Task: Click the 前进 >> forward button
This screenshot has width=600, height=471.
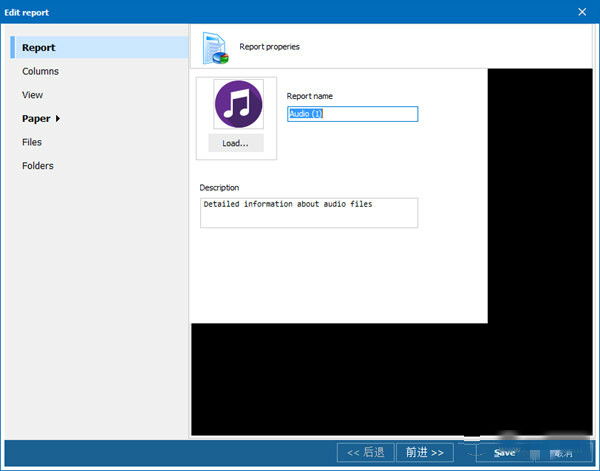Action: click(425, 453)
